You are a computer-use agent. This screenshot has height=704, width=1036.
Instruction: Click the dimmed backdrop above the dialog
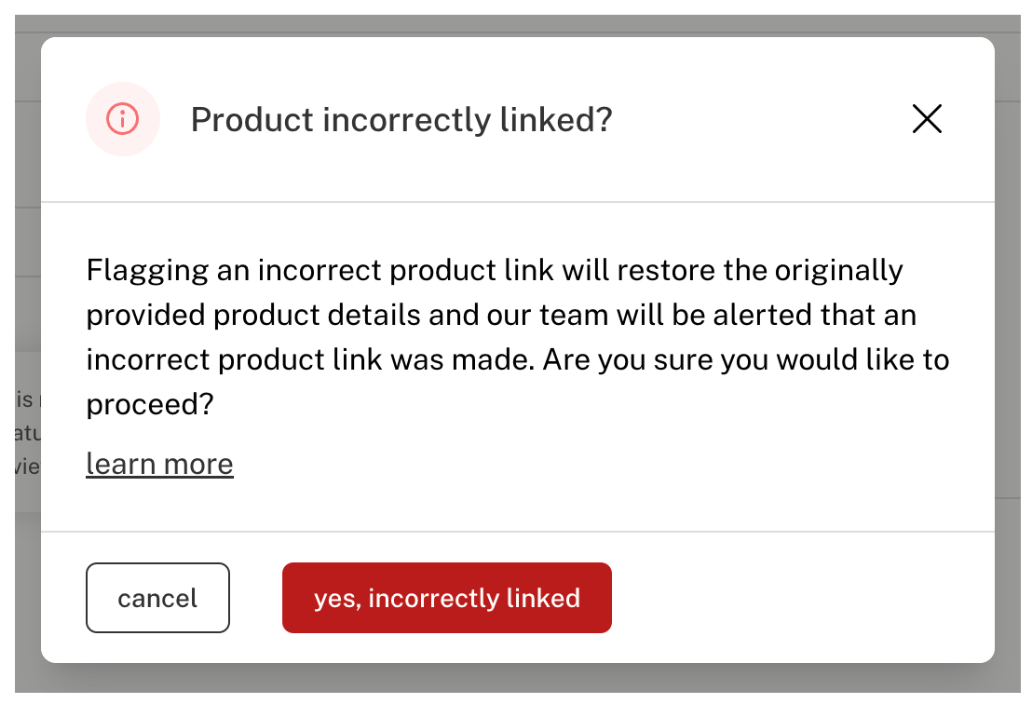(517, 25)
